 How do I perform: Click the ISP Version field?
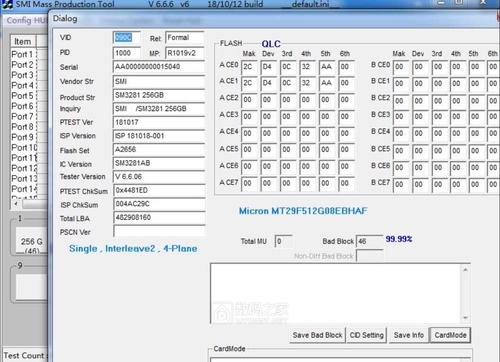pos(159,136)
